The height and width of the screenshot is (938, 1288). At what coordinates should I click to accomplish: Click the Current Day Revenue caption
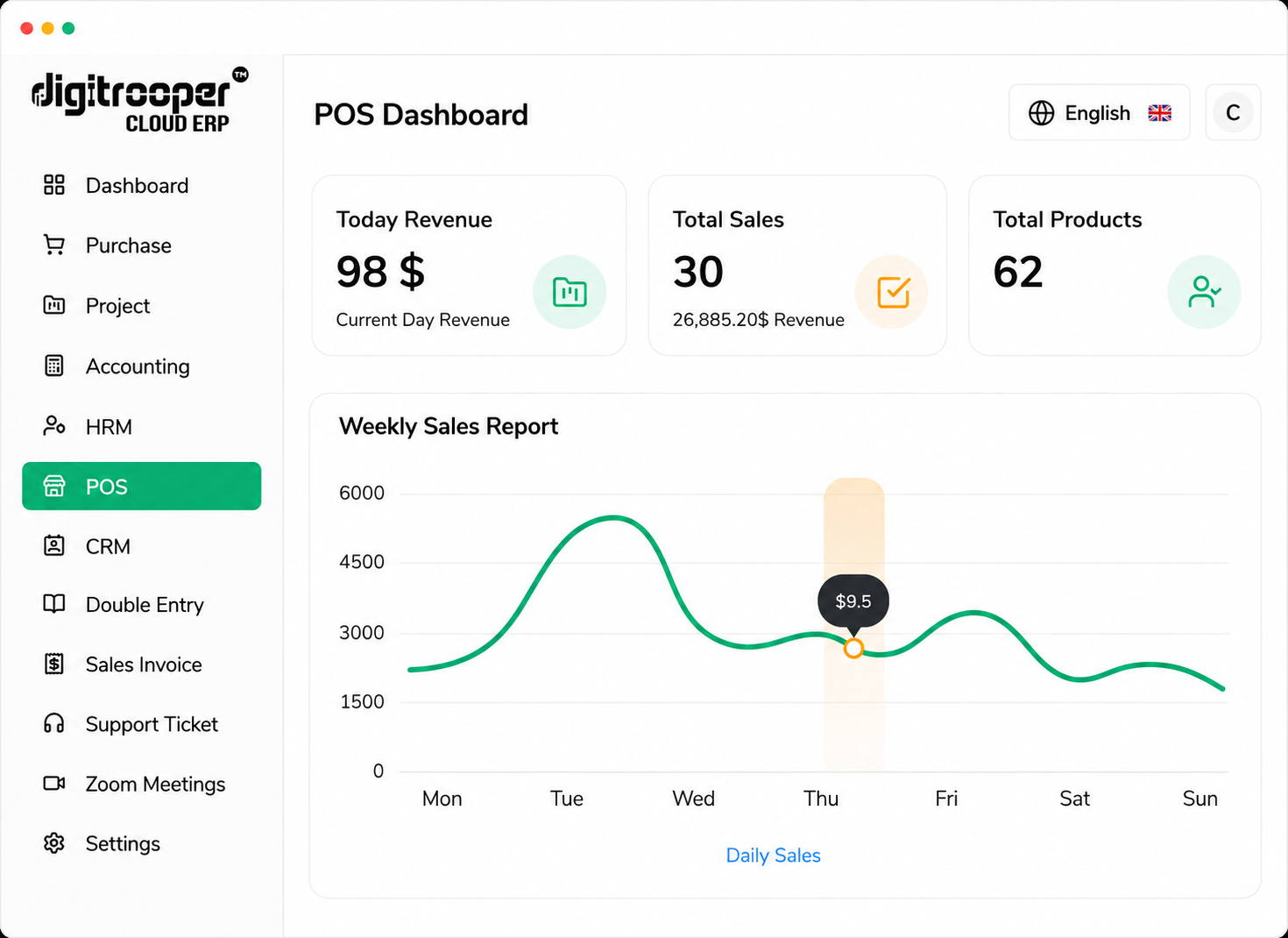click(422, 320)
